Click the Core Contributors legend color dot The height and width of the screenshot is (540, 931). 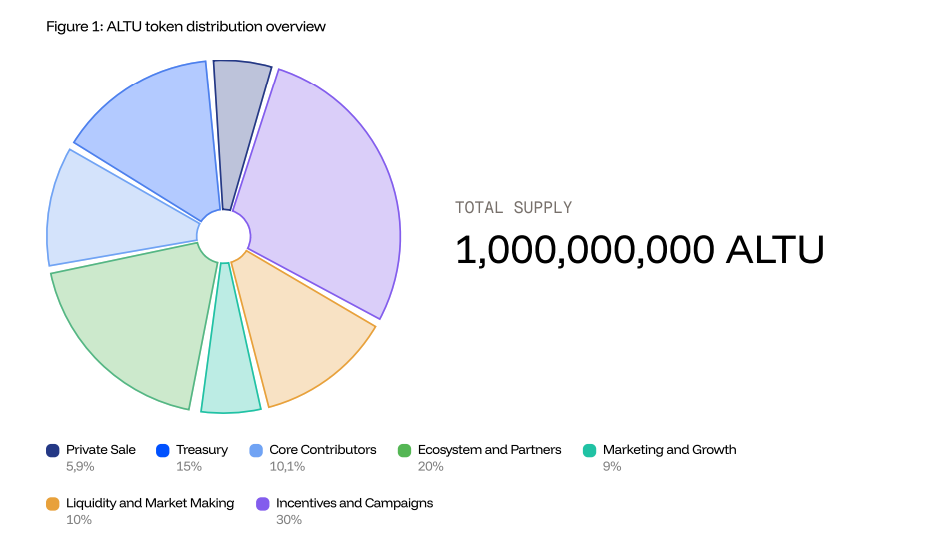[x=256, y=451]
